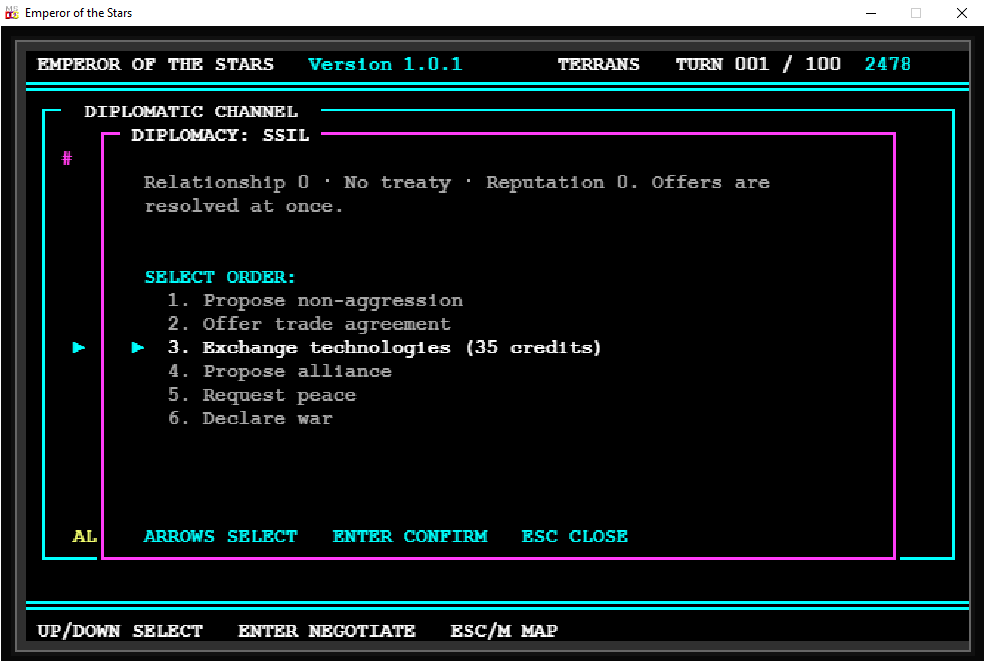Click the TURN 001 / 100 counter
Viewport: 984px width, 661px height.
pyautogui.click(x=758, y=64)
